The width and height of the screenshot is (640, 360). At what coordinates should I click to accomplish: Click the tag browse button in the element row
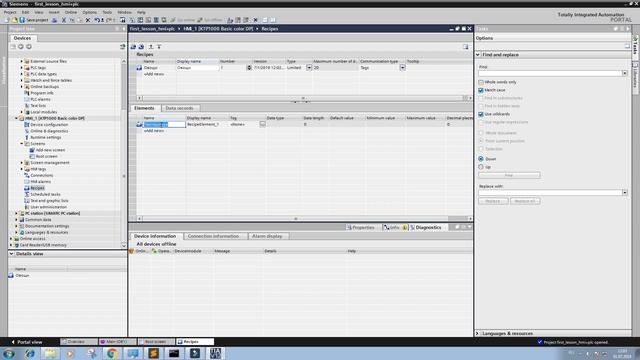click(x=262, y=124)
